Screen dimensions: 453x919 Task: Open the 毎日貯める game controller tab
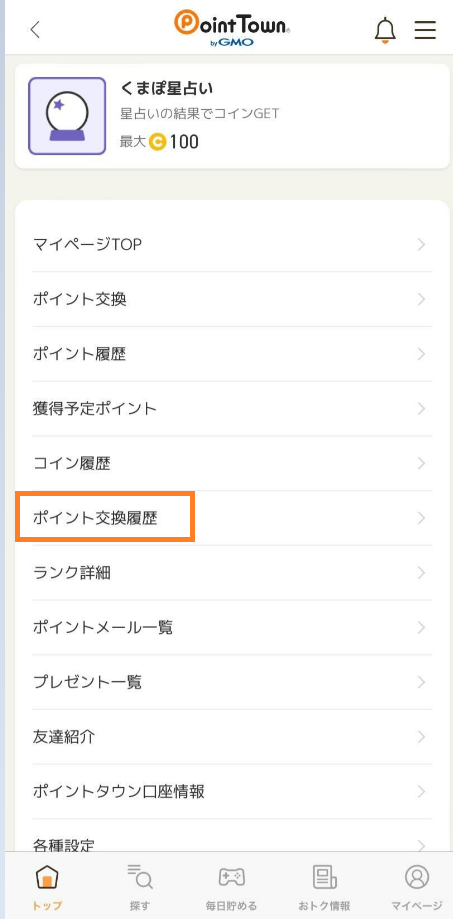click(x=231, y=877)
